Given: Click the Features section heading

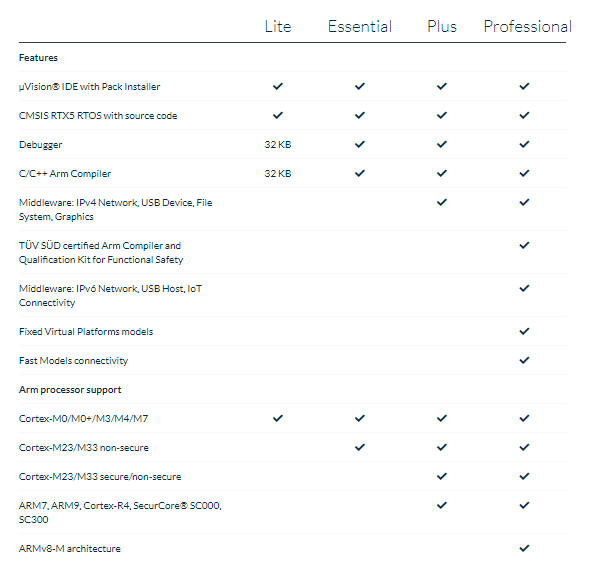Looking at the screenshot, I should pos(38,58).
